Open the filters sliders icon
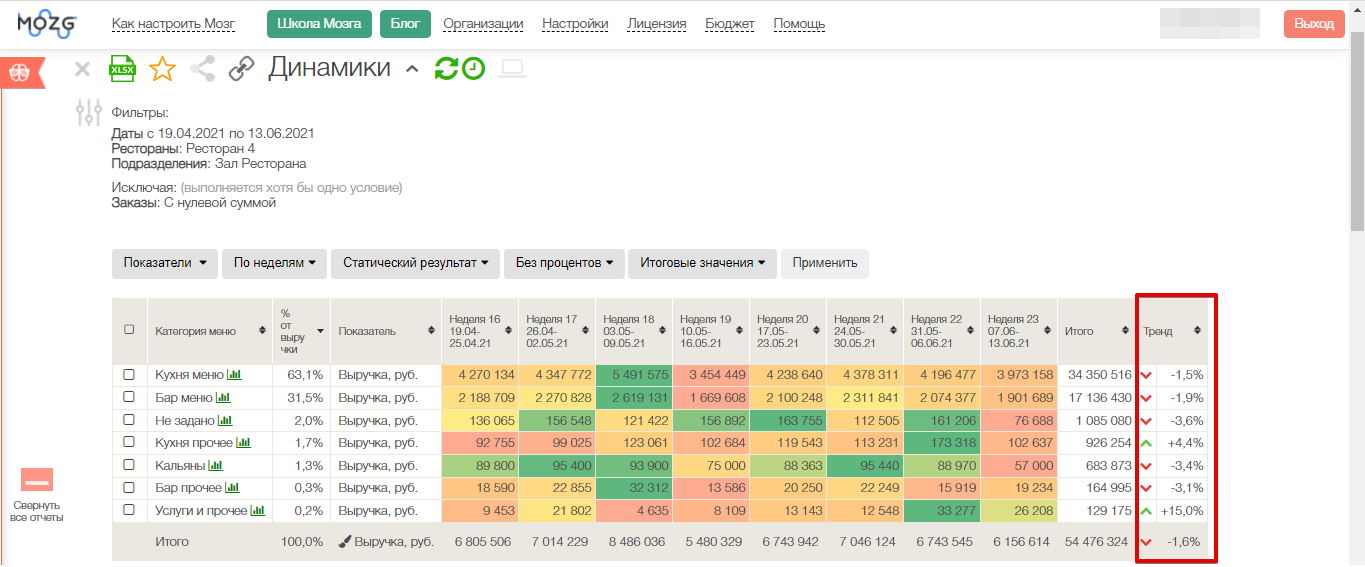Image resolution: width=1365 pixels, height=567 pixels. click(90, 113)
